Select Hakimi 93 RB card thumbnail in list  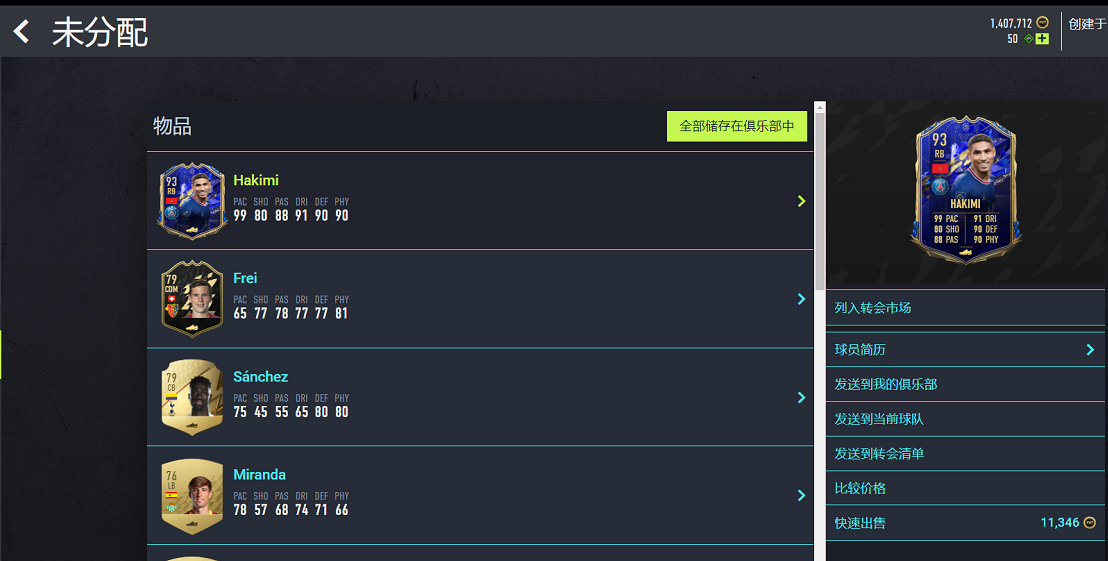click(192, 201)
